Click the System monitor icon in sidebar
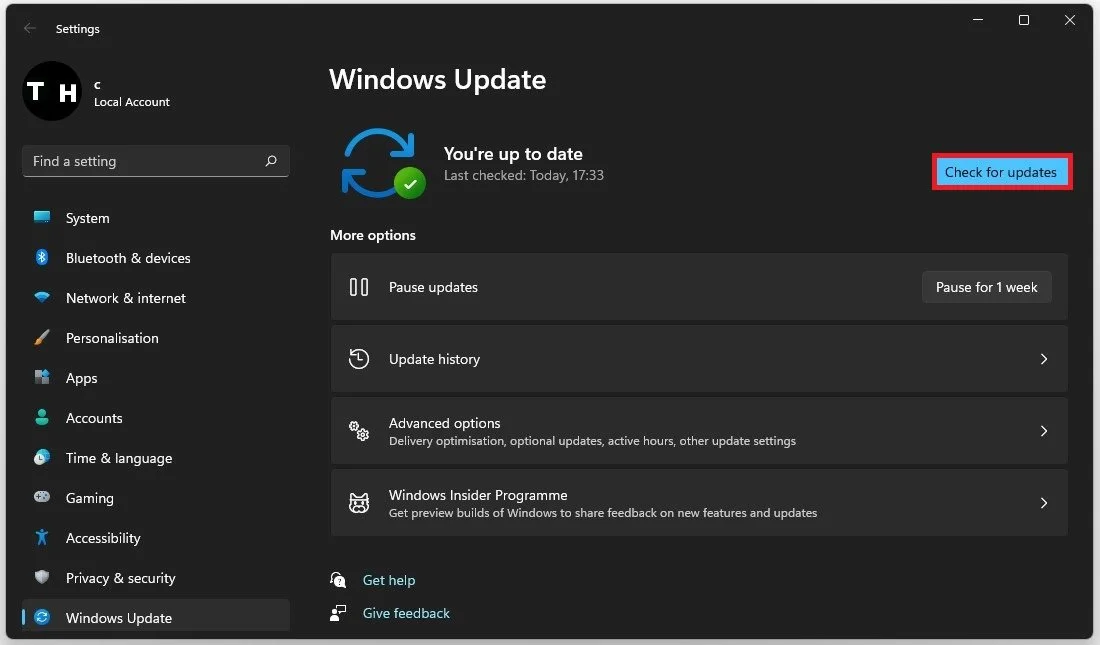 pos(42,217)
